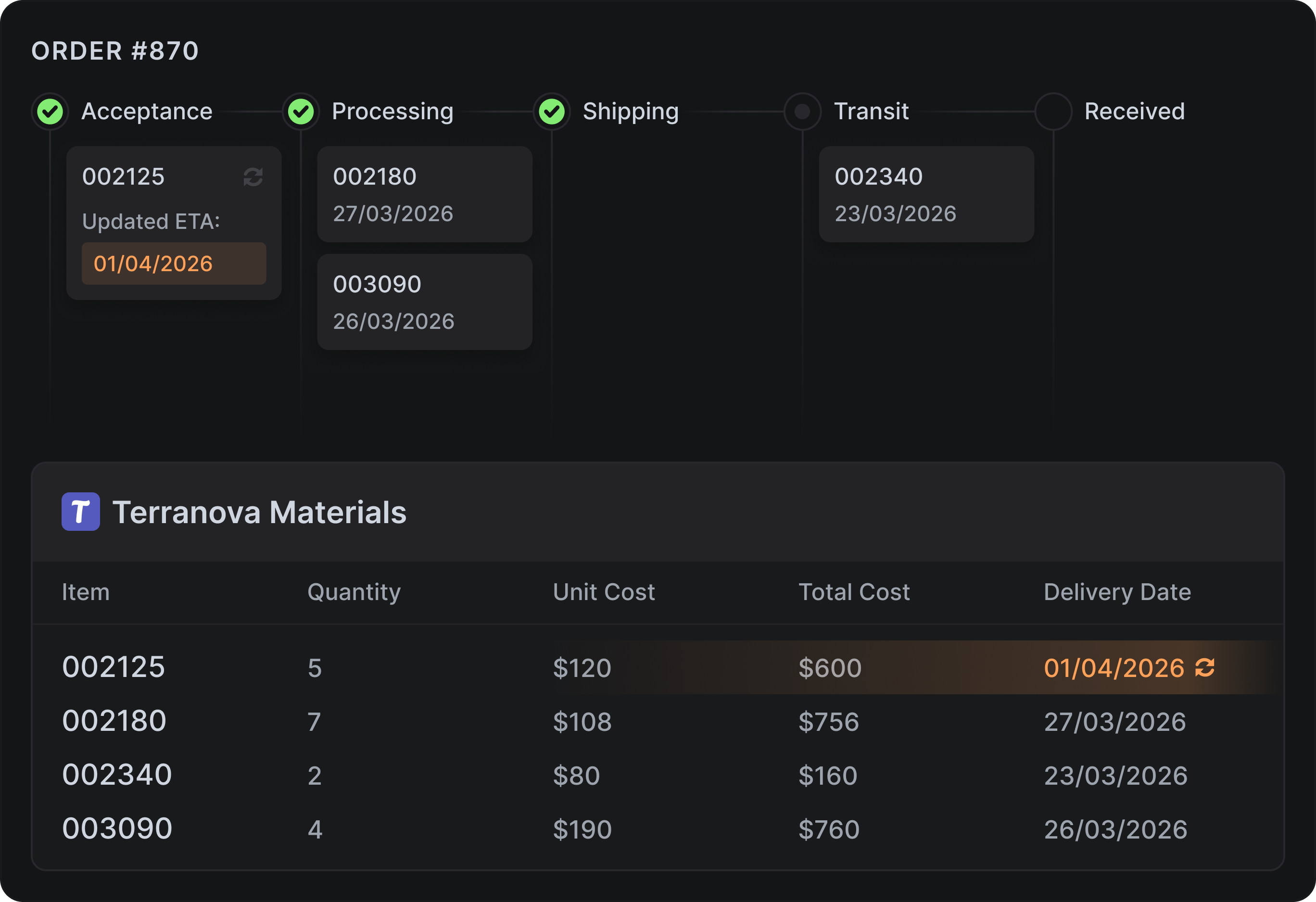Click the Terranova Materials T logo

[80, 512]
